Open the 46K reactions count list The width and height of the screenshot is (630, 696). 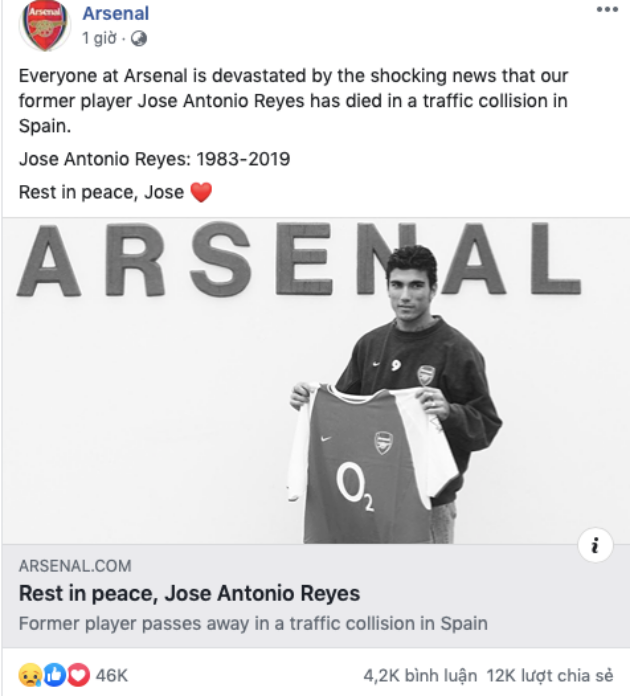coord(112,675)
